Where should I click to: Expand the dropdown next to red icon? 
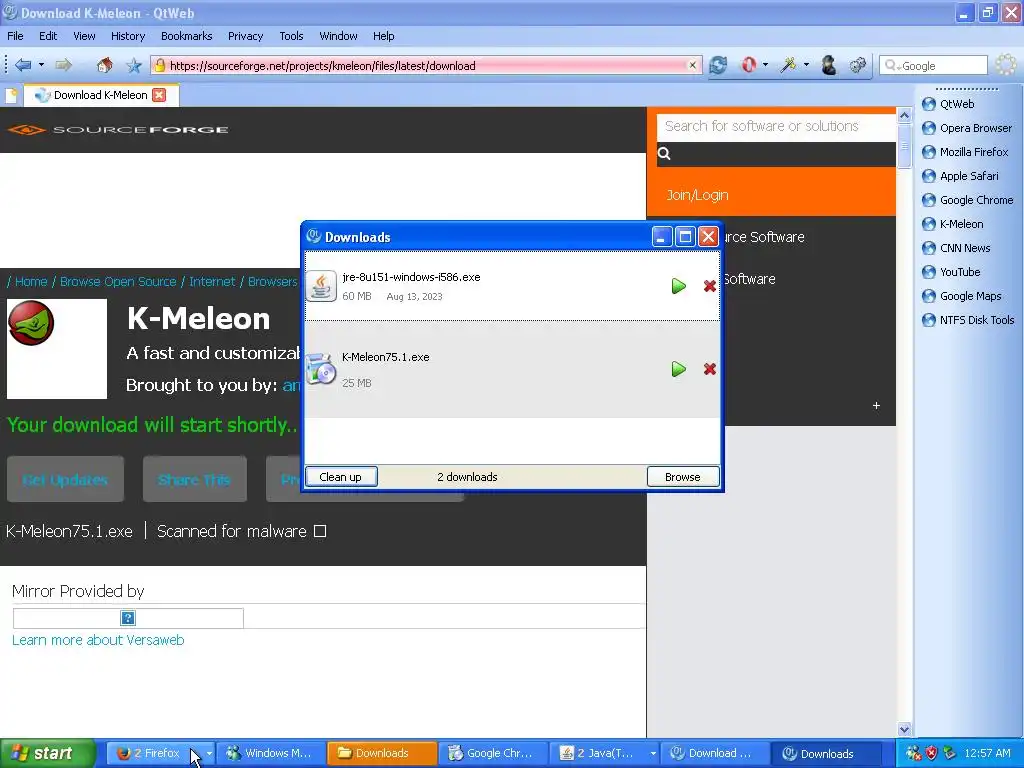point(765,65)
